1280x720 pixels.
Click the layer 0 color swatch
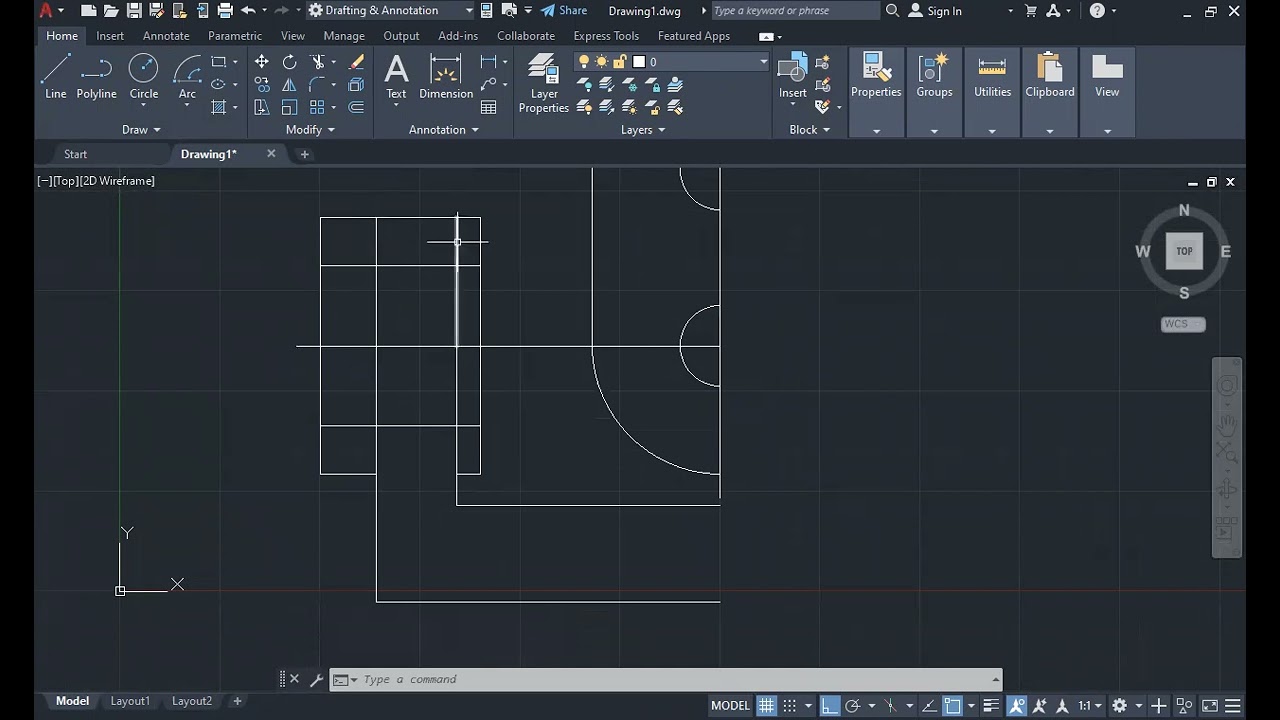[639, 62]
